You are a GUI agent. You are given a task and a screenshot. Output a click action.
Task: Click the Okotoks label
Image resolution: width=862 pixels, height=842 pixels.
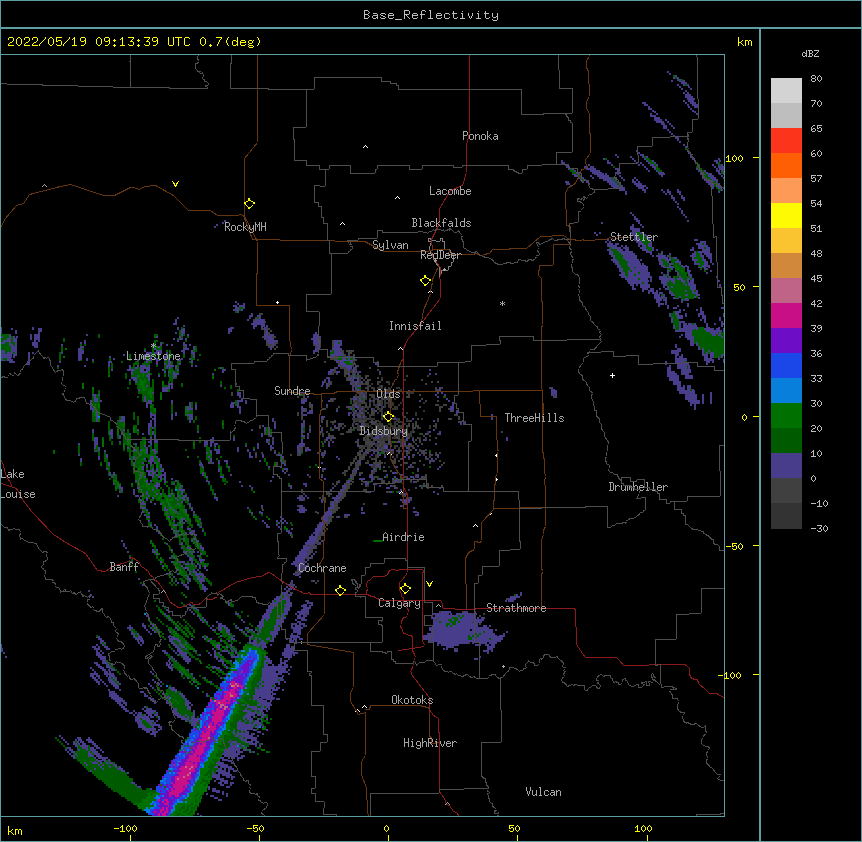point(412,700)
